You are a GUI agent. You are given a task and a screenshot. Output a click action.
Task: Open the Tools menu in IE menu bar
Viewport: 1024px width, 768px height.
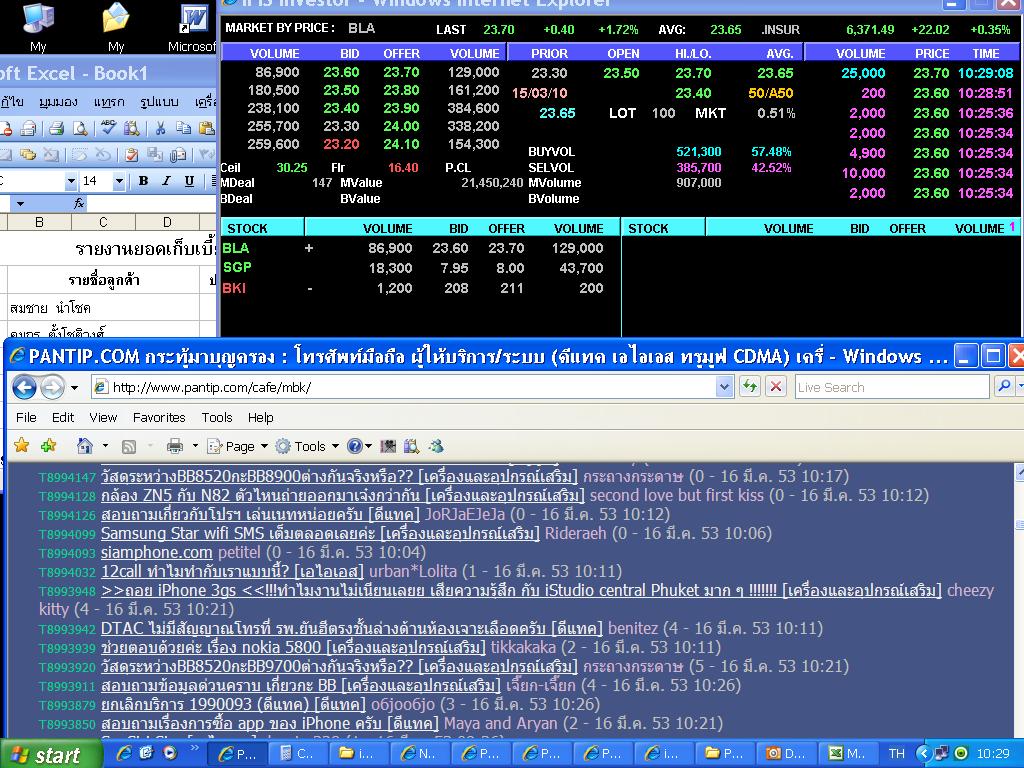pyautogui.click(x=217, y=417)
